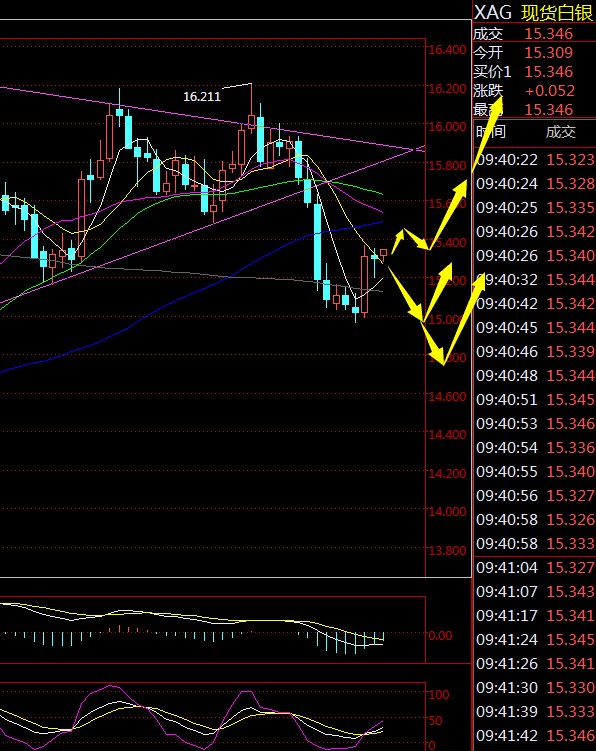Screen dimensions: 596x751
Task: Click the 16.211 high price label on chart
Action: pyautogui.click(x=202, y=97)
